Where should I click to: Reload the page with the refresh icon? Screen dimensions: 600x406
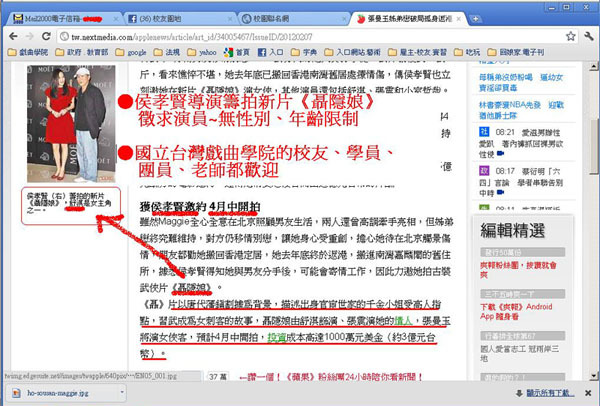pos(46,36)
